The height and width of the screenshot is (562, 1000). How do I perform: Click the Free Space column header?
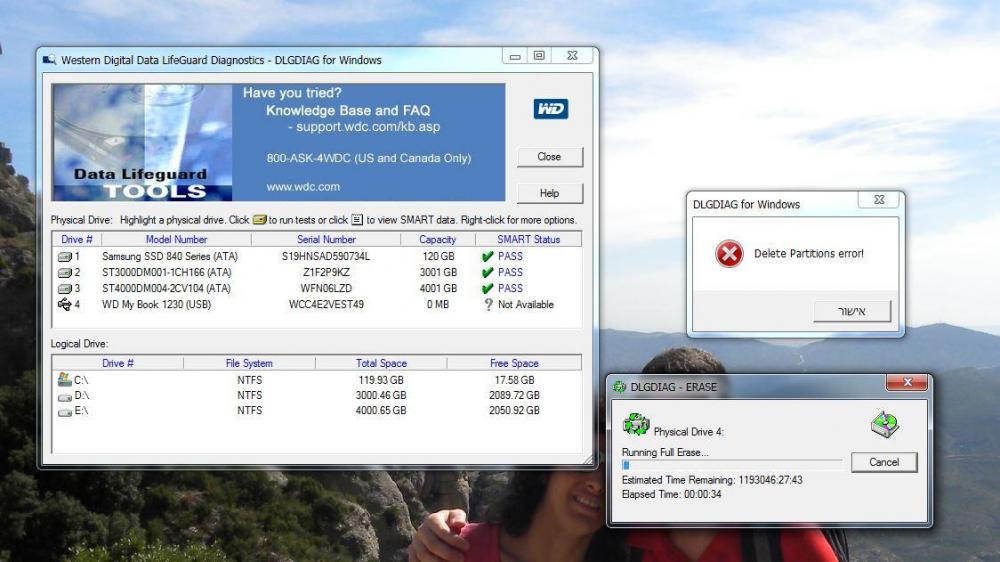click(514, 363)
